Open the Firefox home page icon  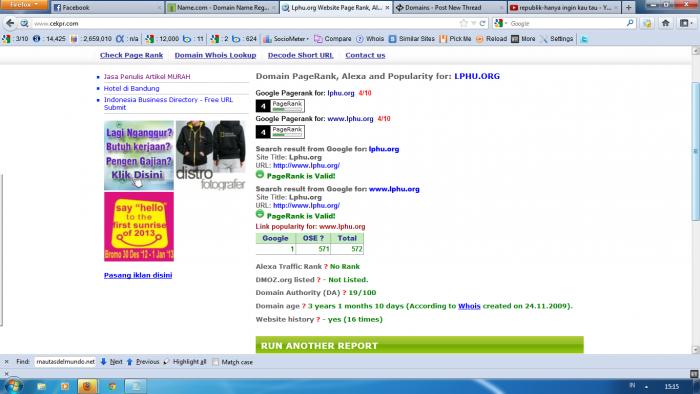[x=666, y=23]
